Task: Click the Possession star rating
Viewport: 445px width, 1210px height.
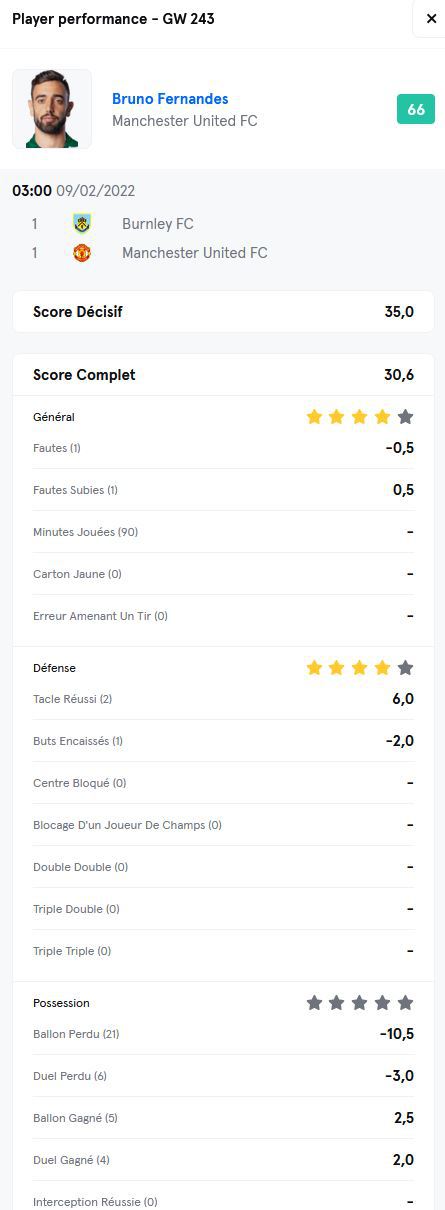Action: coord(360,1003)
